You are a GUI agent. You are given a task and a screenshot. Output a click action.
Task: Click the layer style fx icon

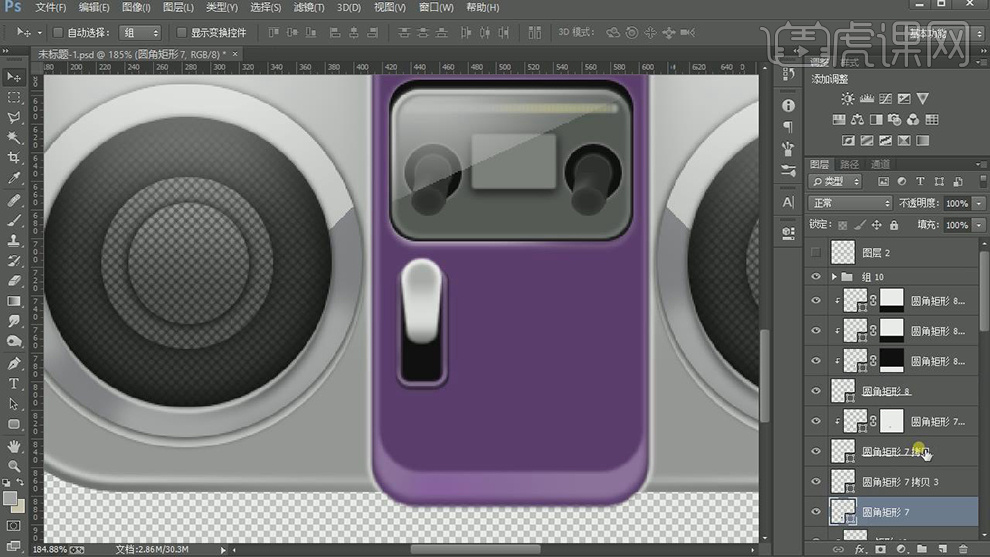coord(859,549)
